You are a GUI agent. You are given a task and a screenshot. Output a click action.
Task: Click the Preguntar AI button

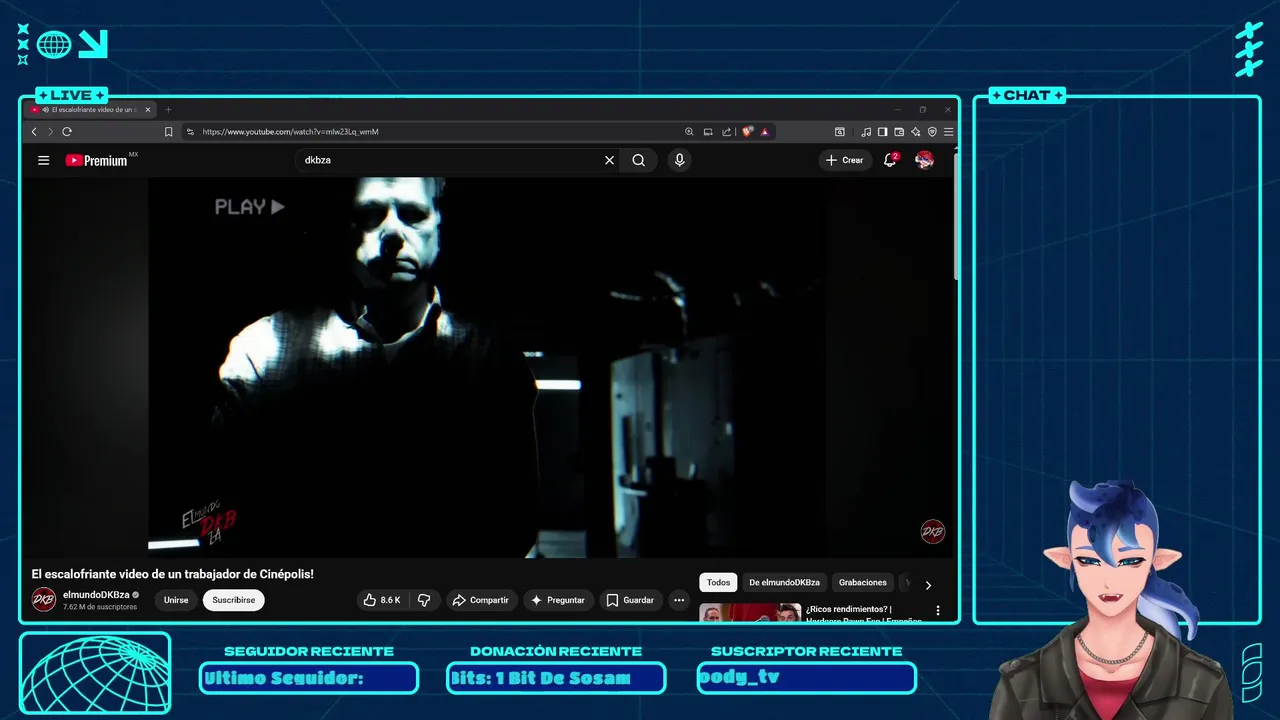point(558,600)
